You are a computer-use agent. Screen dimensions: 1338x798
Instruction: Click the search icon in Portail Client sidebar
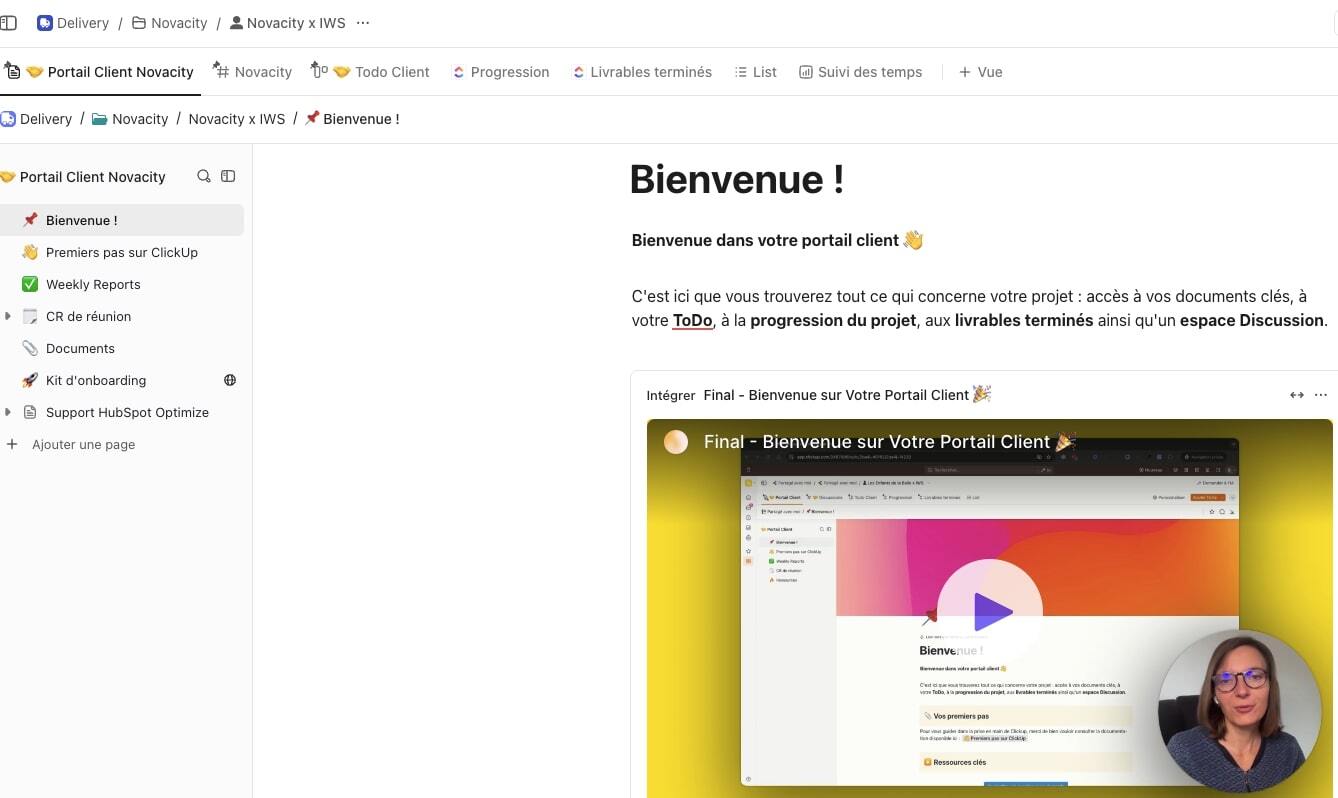(204, 176)
